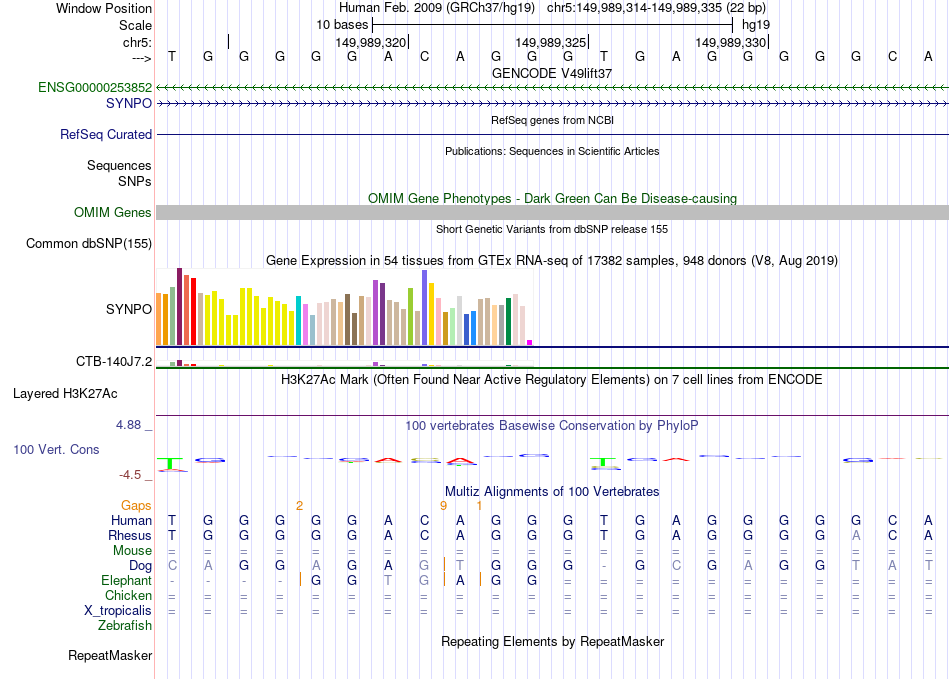Viewport: 950px width, 679px height.
Task: Click the tall blue-violet GTEx expression bar
Action: [425, 308]
